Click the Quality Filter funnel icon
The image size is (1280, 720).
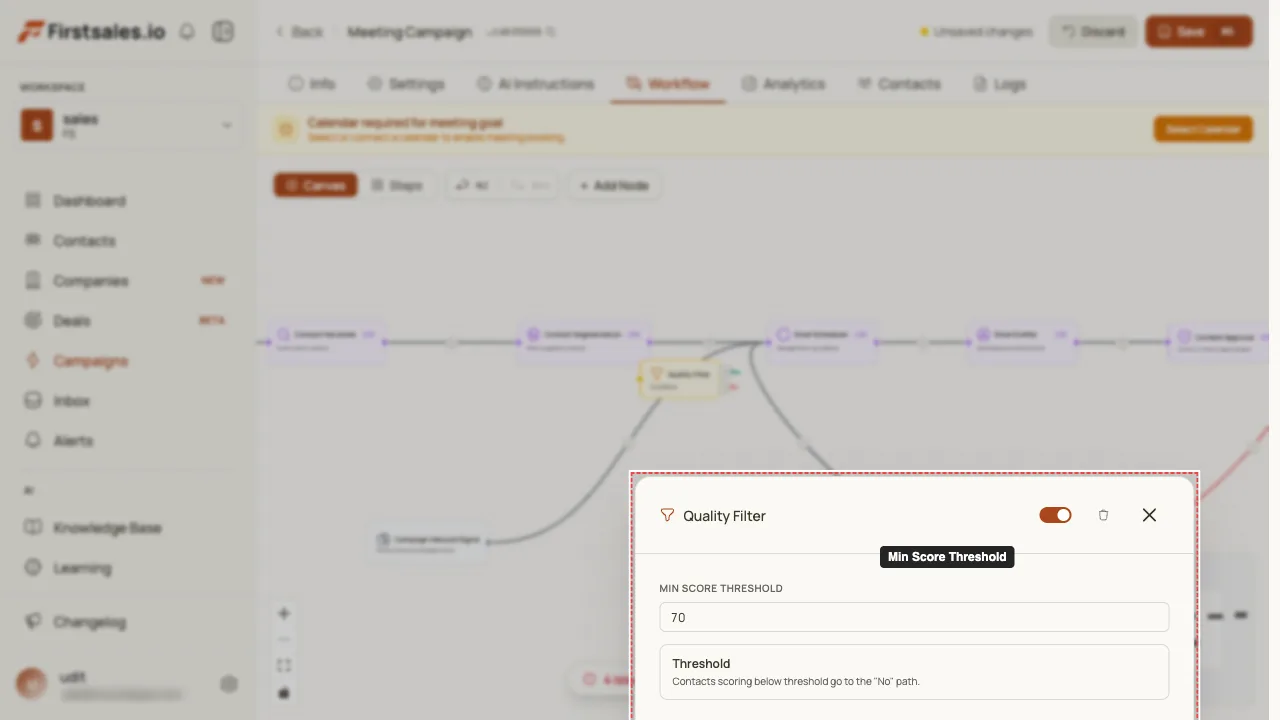667,515
